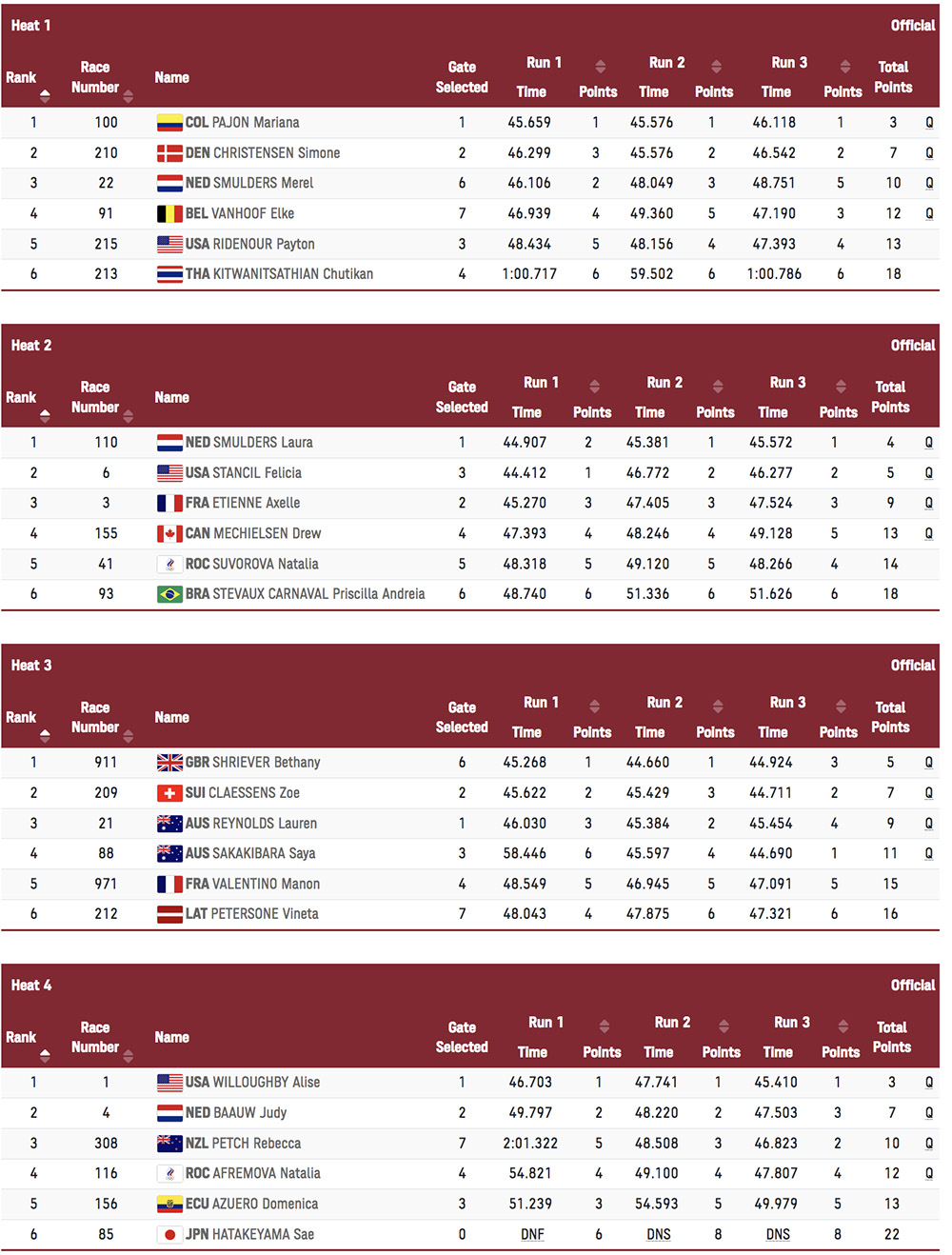
Task: Click the Colombia flag beside PAJON Mariana
Action: click(169, 122)
